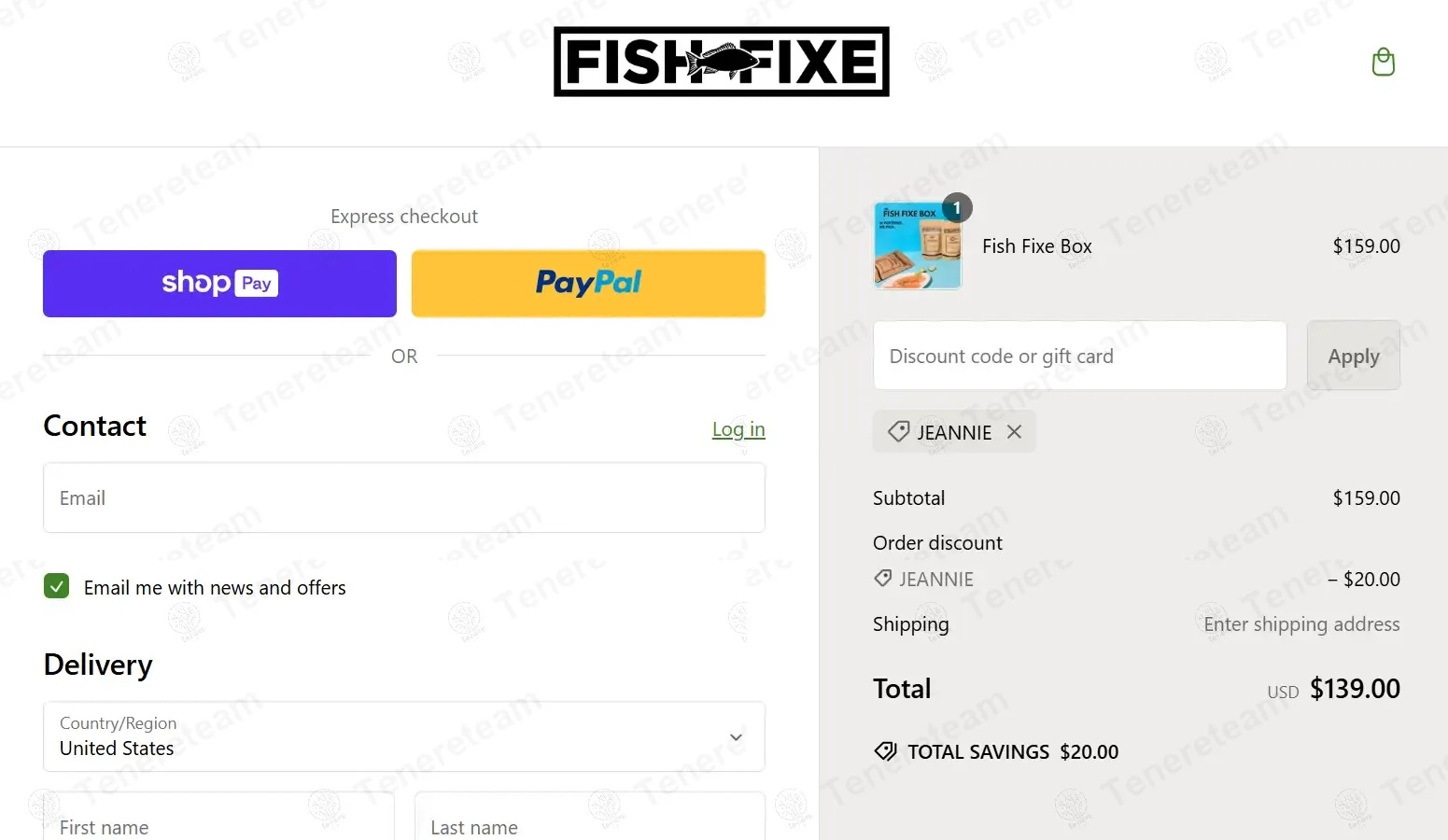The image size is (1448, 840).
Task: Click the quantity badge on product image
Action: coord(957,207)
